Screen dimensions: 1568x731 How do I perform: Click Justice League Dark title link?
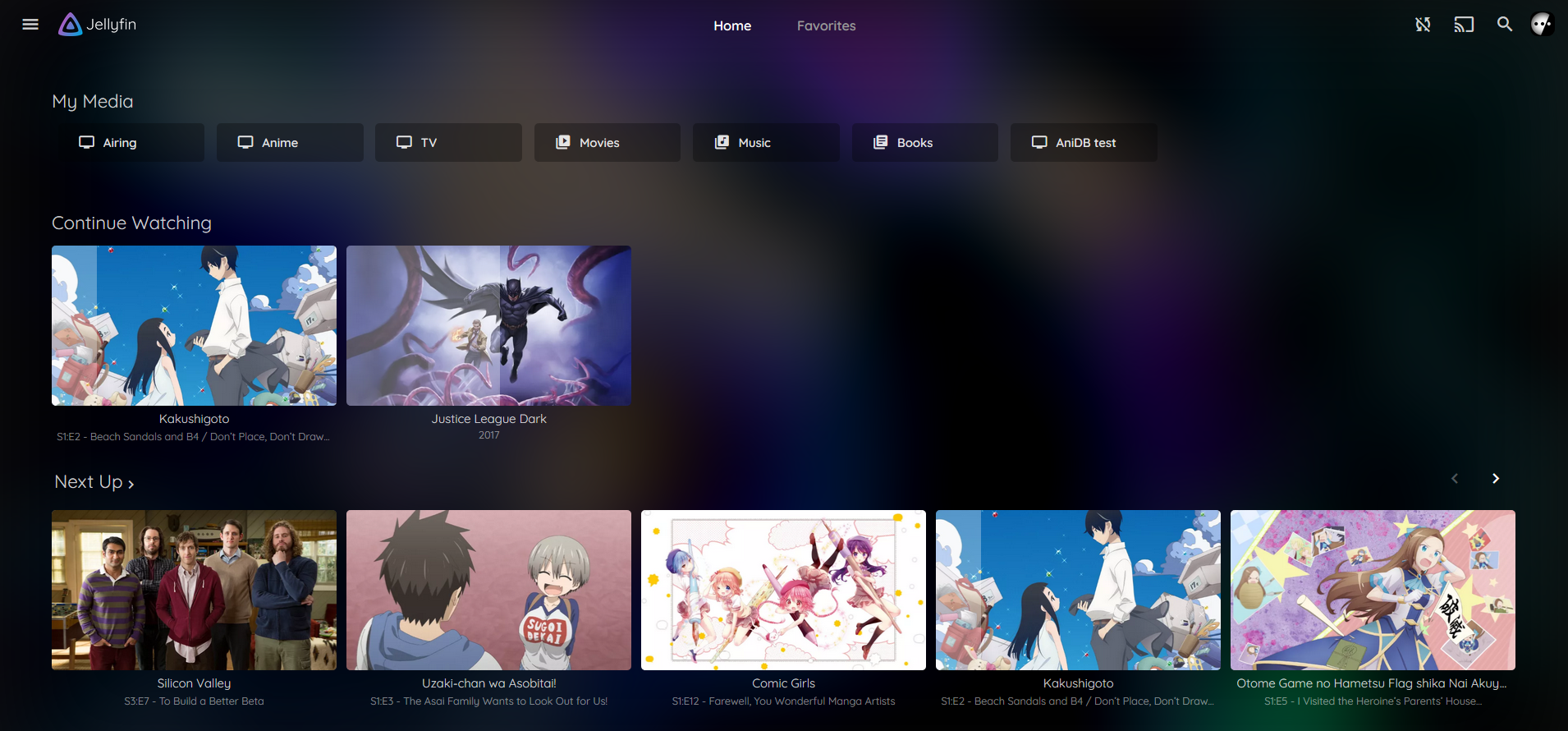488,419
